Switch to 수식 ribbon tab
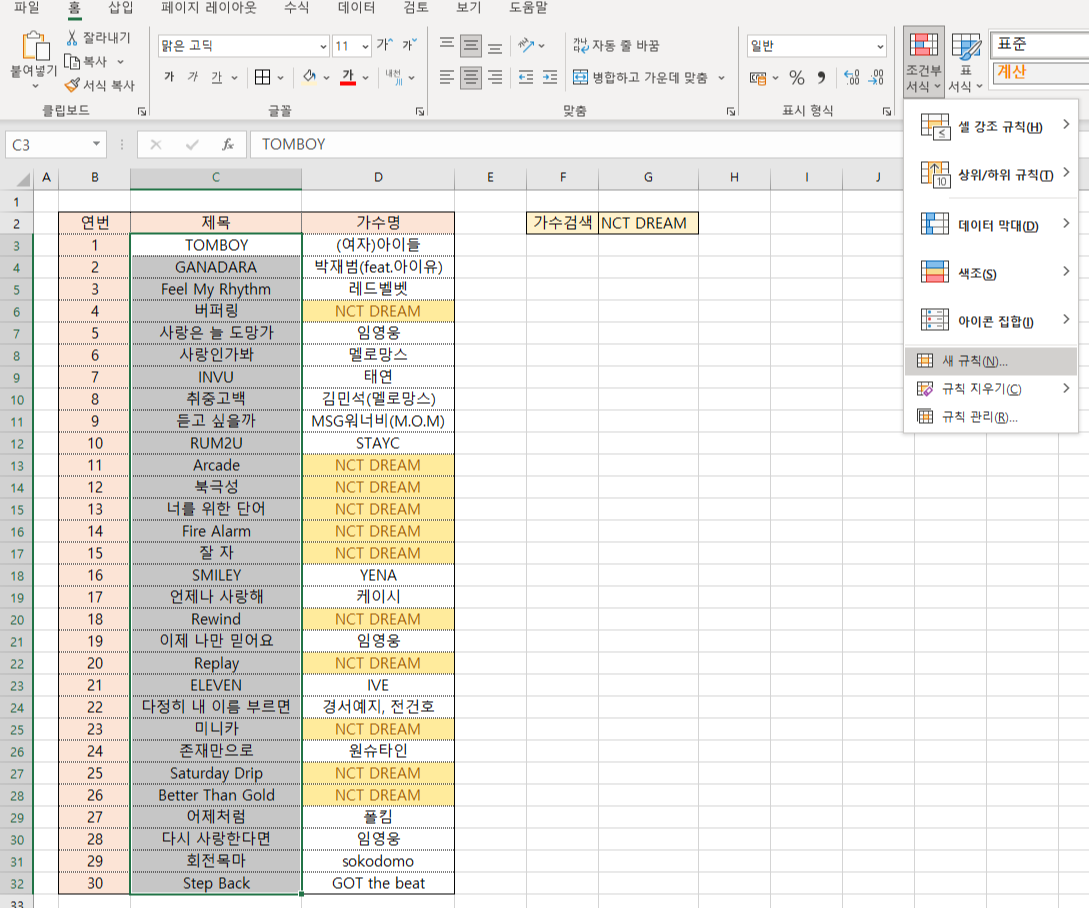This screenshot has width=1089, height=908. point(297,8)
